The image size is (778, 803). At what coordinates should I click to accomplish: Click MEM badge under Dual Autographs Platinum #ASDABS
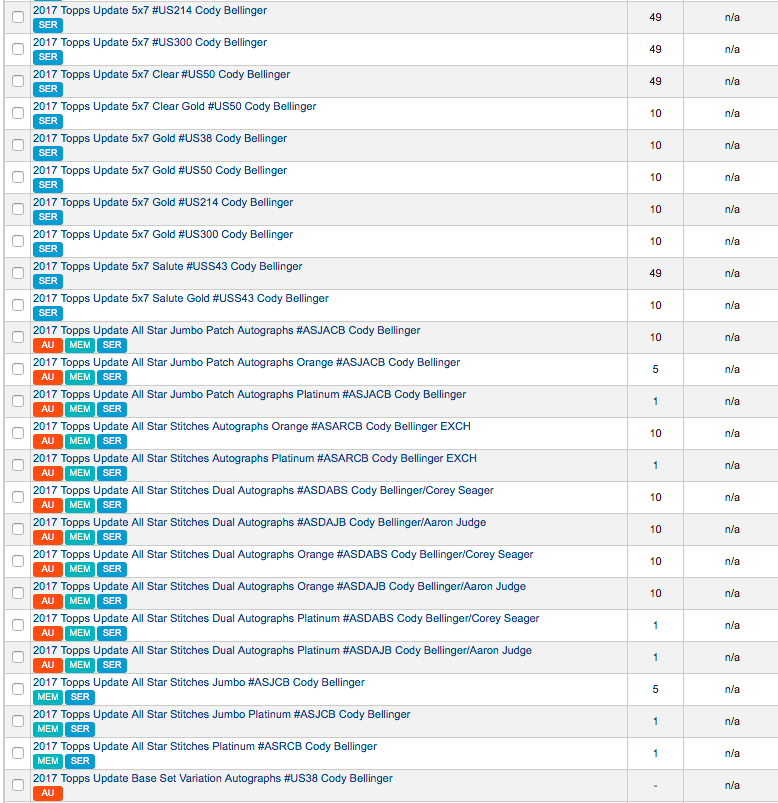tap(80, 633)
